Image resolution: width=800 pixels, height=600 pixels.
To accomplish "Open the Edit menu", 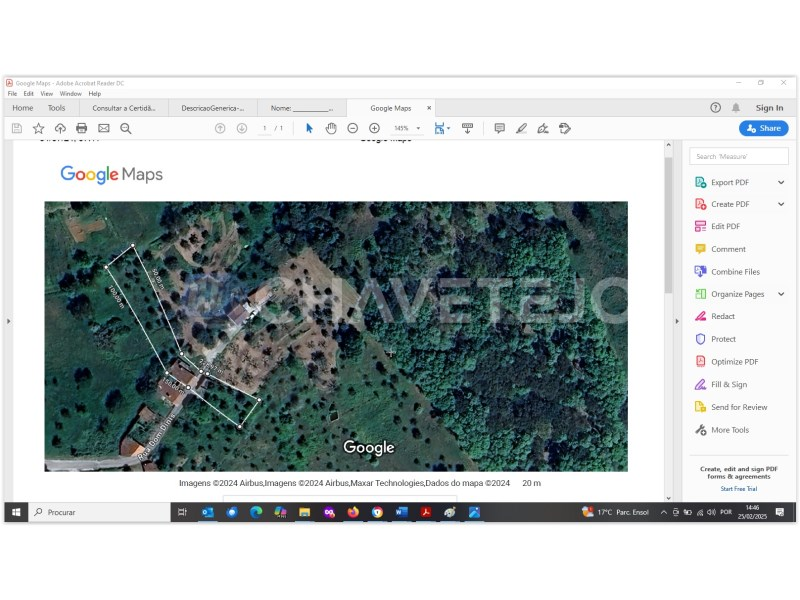I will point(29,94).
